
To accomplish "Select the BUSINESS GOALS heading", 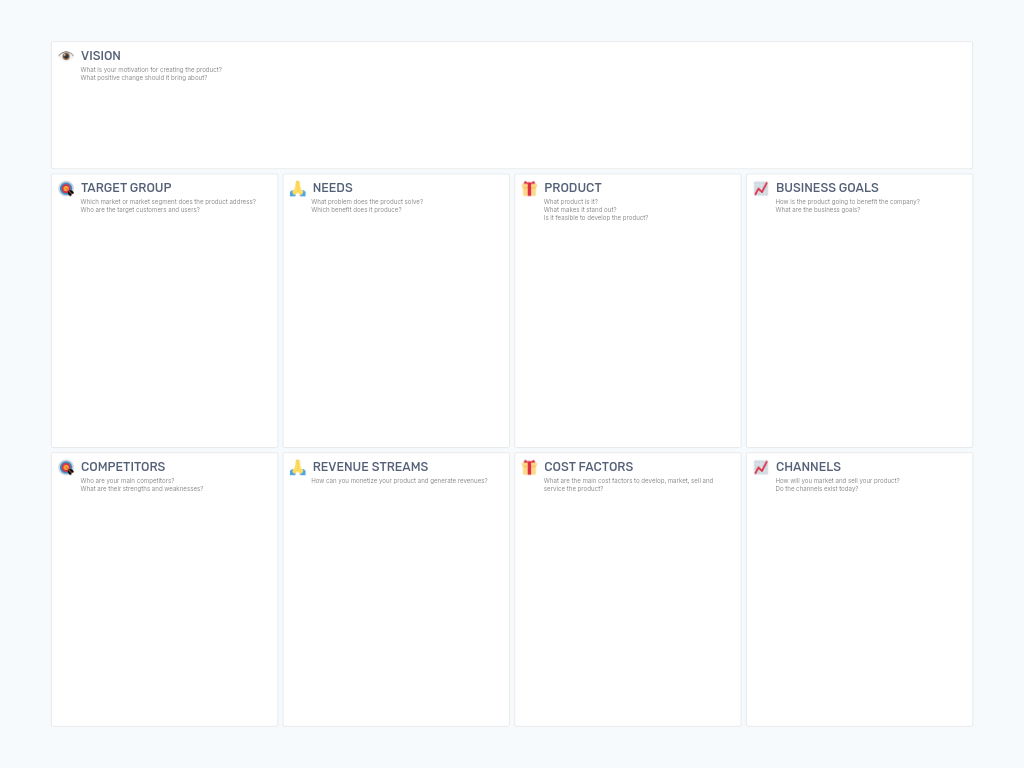I will point(827,188).
